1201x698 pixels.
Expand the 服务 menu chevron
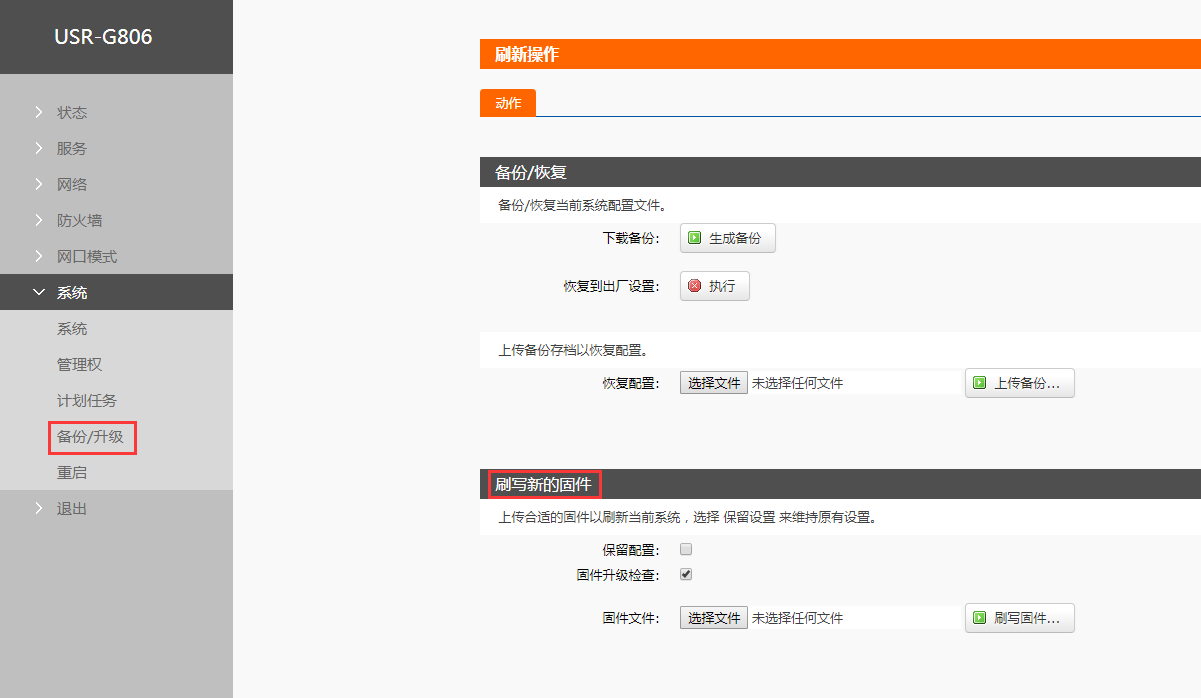(x=39, y=149)
